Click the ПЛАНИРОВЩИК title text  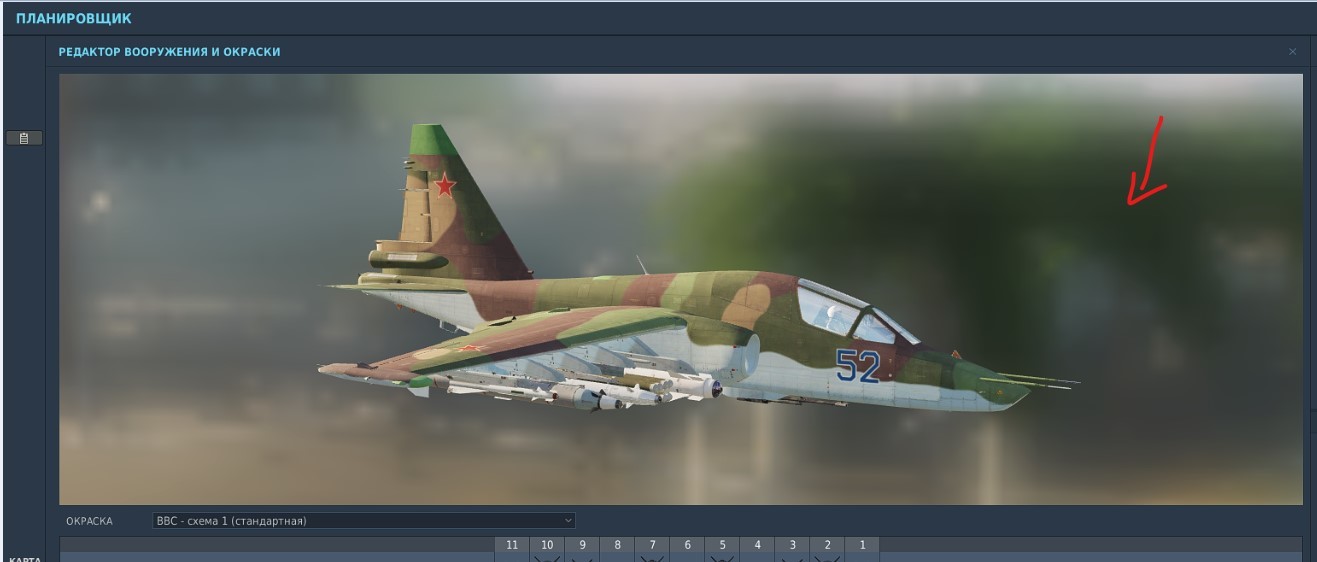click(73, 19)
